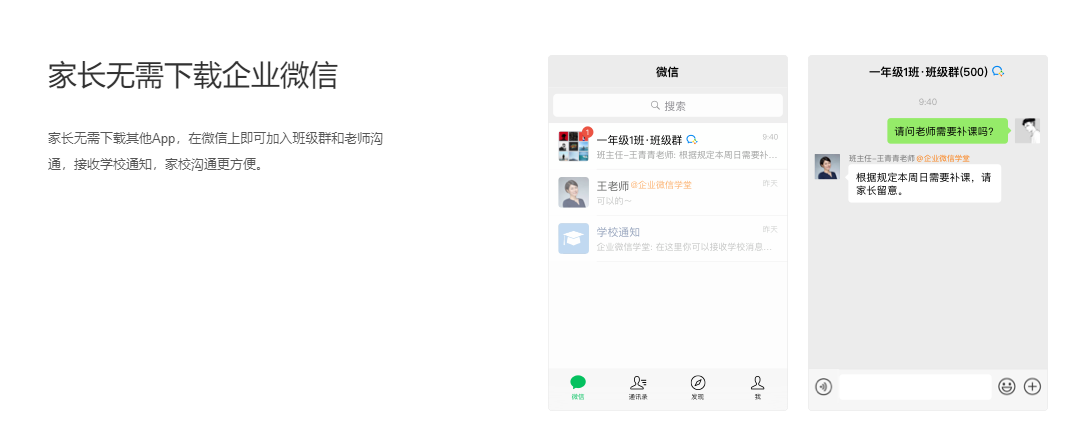
Task: Click the green message 请问老师需要补课吗？
Action: click(944, 131)
